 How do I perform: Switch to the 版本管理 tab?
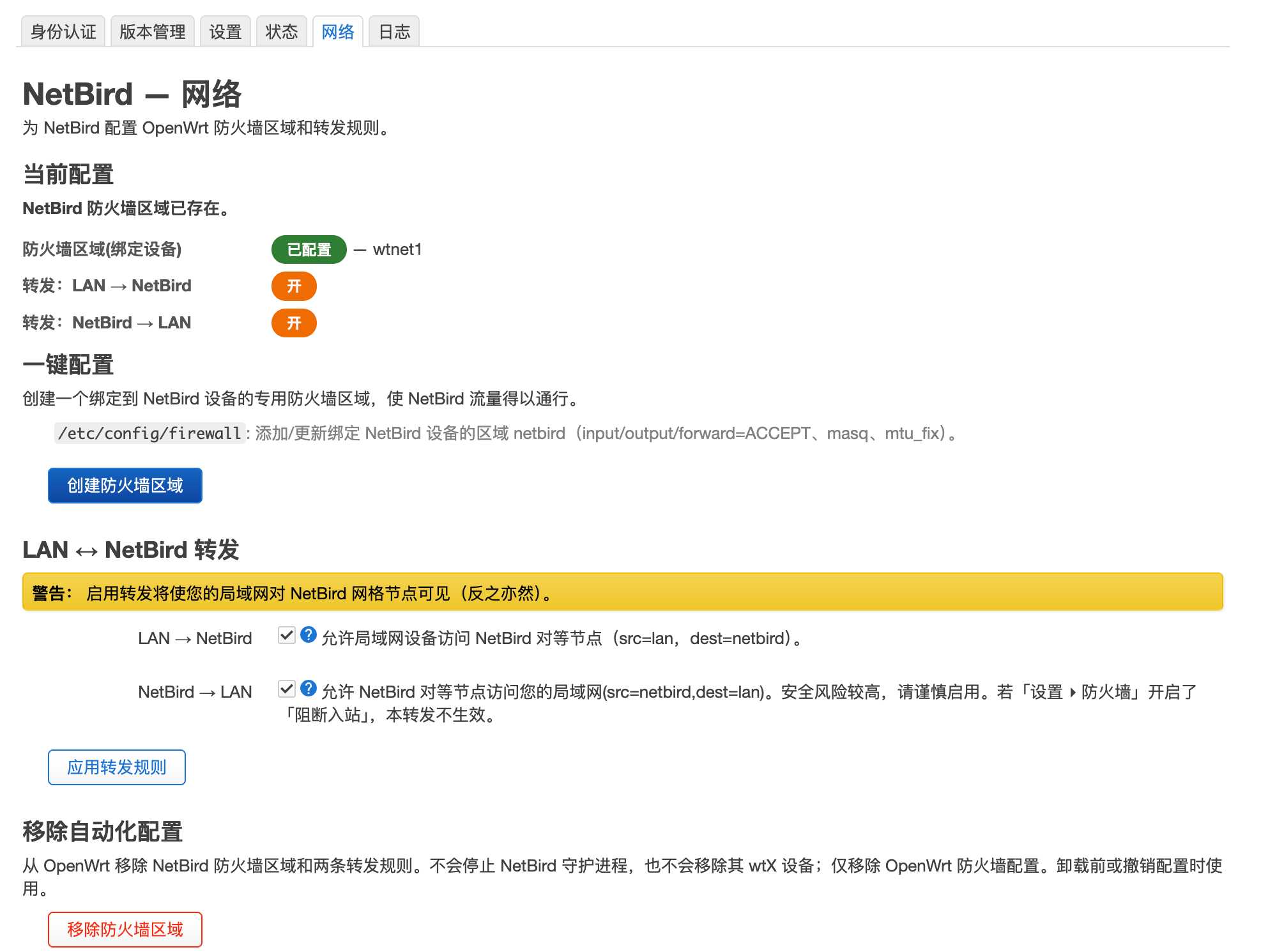tap(152, 31)
